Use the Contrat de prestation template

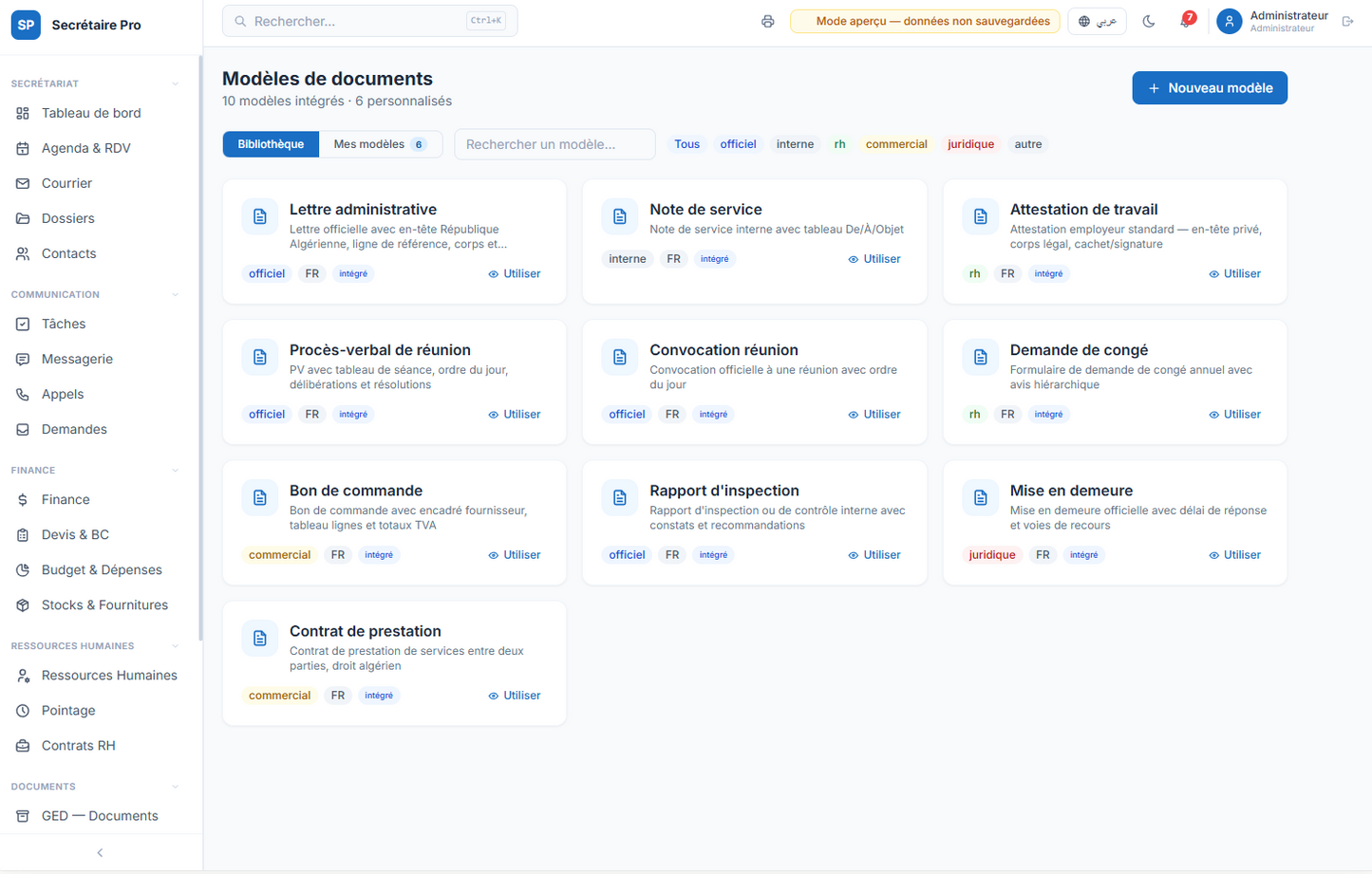[x=515, y=695]
